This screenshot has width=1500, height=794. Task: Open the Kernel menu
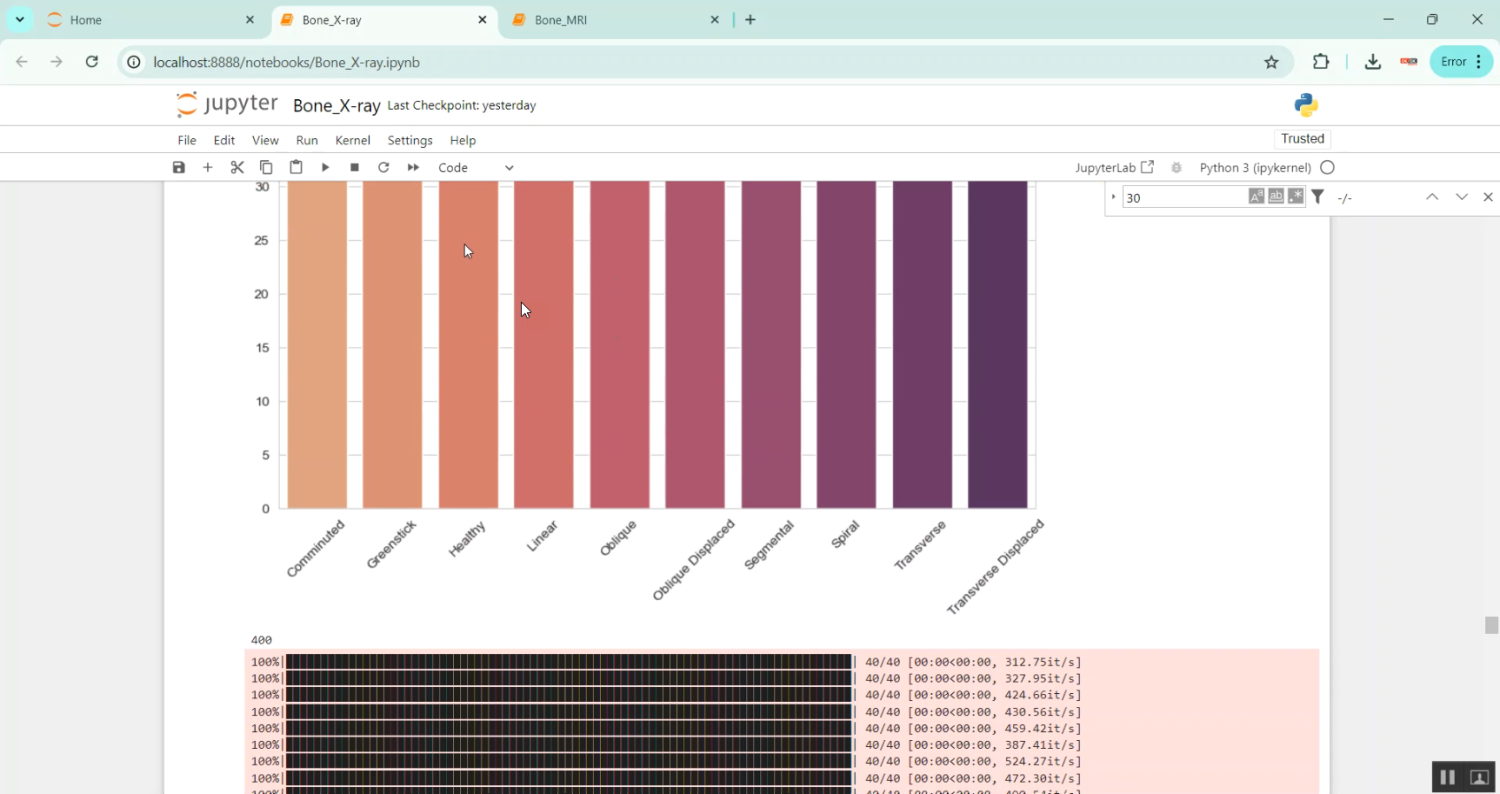point(352,140)
